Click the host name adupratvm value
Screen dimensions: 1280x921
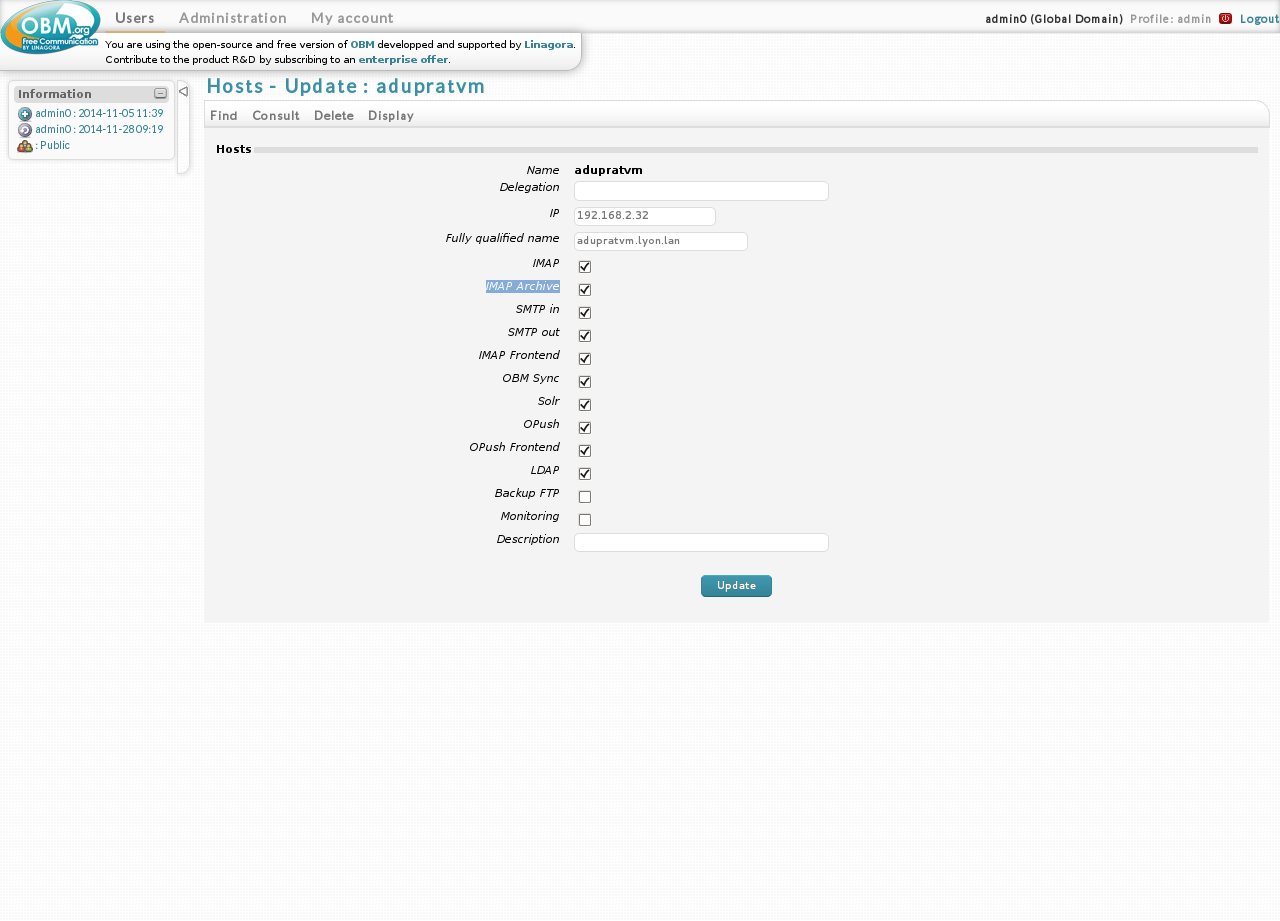(x=608, y=170)
